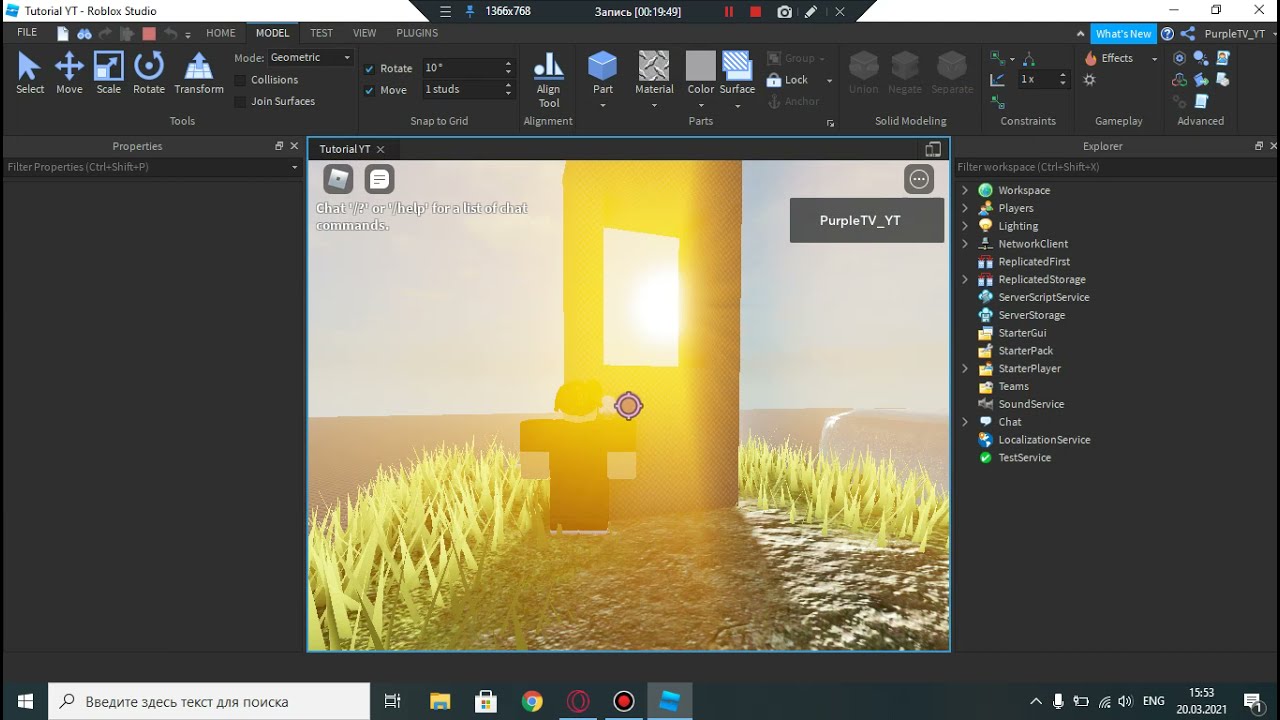The height and width of the screenshot is (720, 1280).
Task: Switch to the HOME ribbon tab
Action: click(221, 33)
